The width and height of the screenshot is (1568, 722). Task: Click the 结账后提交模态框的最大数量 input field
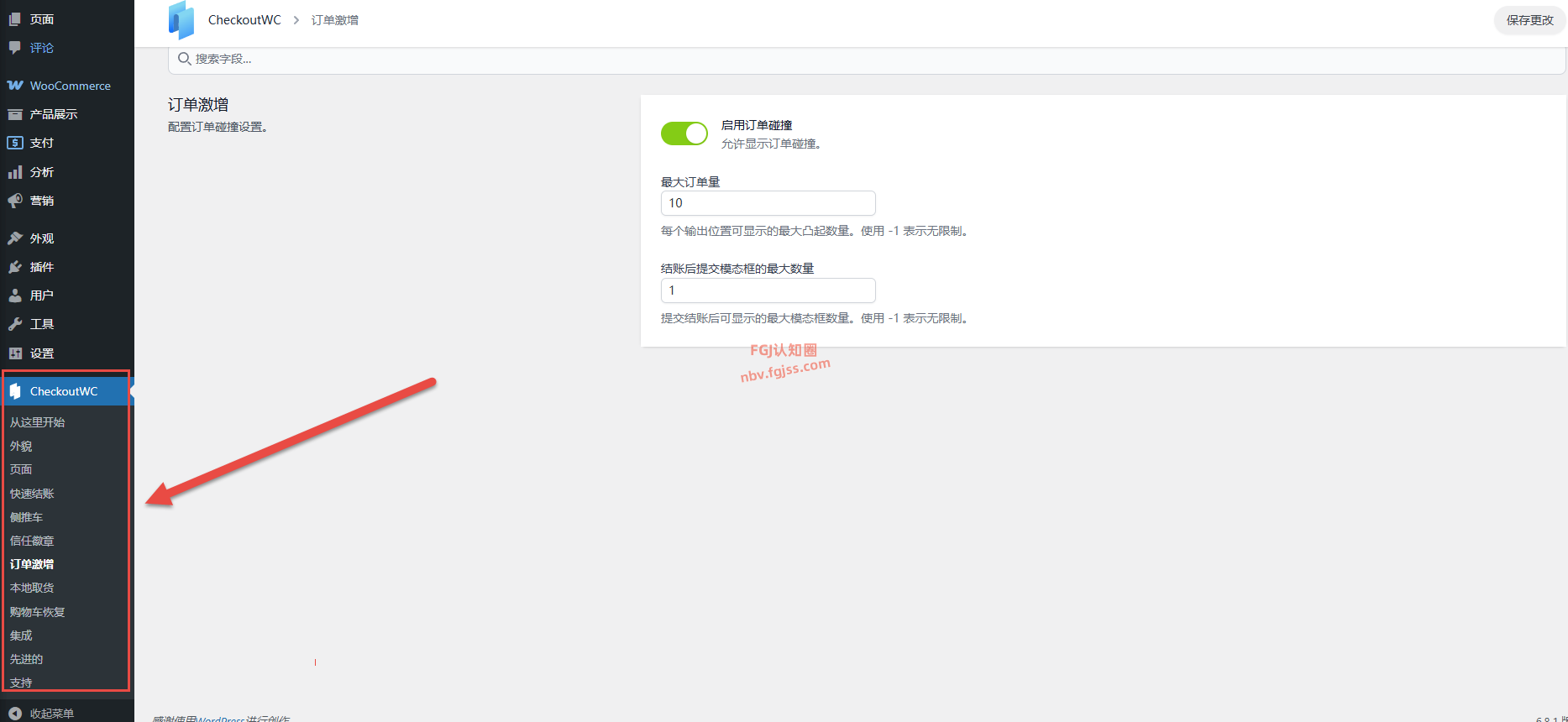768,290
